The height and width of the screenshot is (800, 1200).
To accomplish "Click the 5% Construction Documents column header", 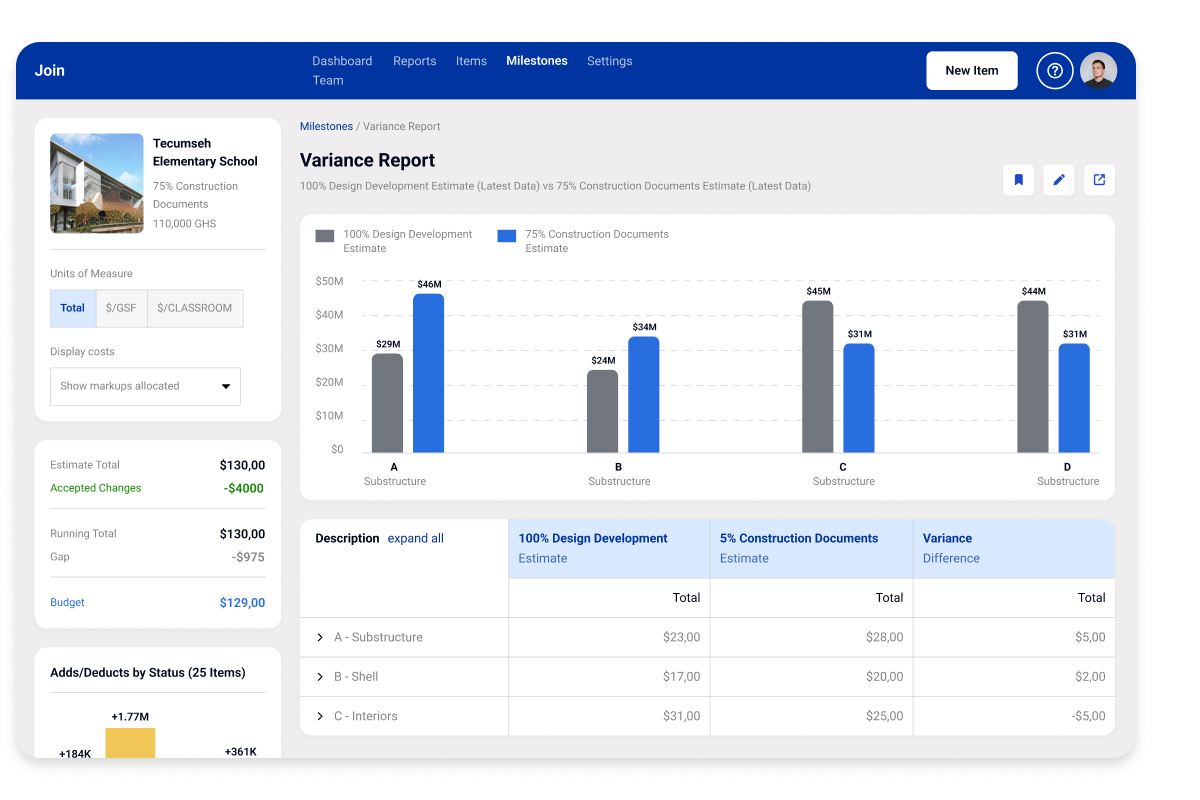I will click(x=811, y=548).
